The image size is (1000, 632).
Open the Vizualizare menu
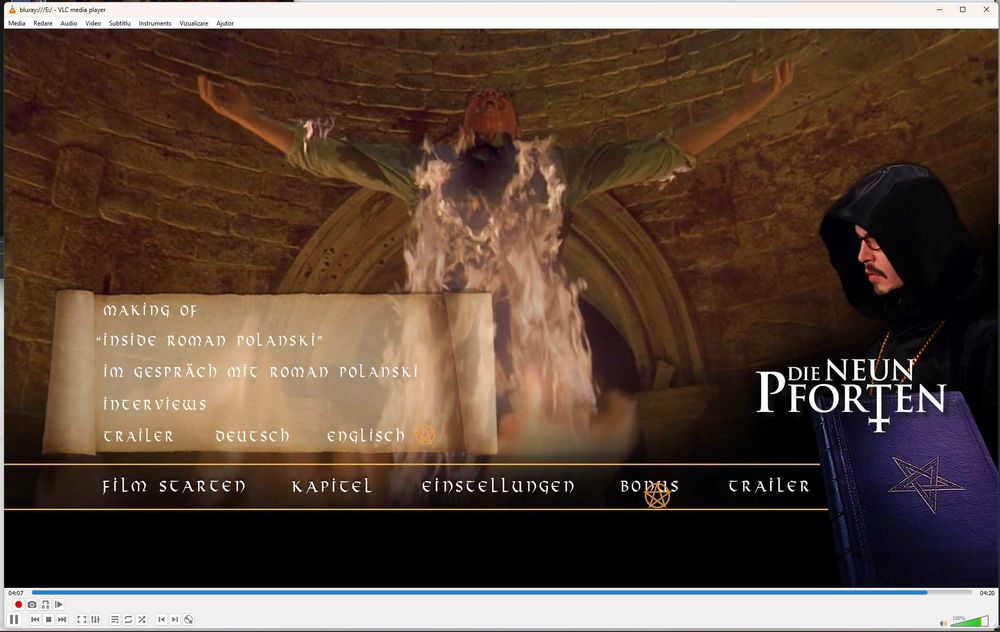click(194, 24)
